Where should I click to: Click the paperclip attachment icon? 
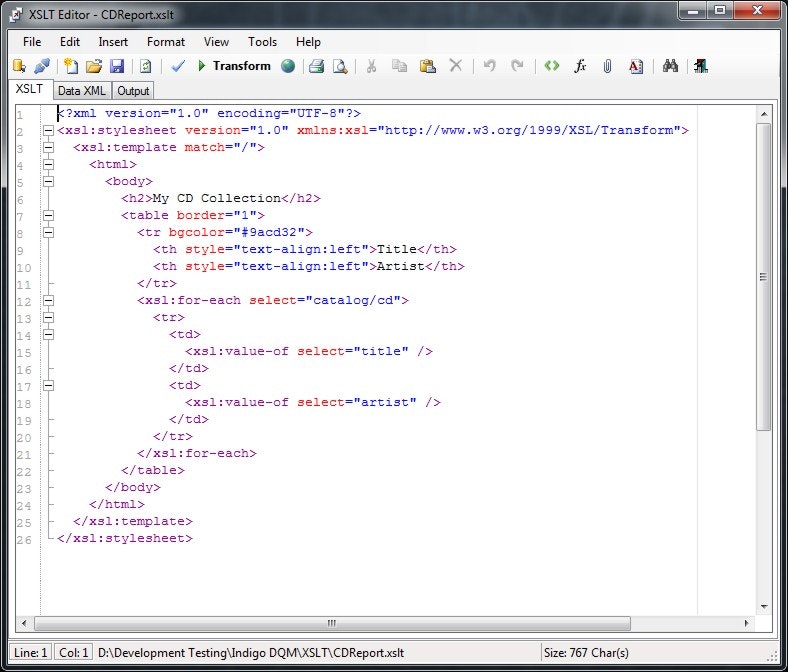[608, 66]
